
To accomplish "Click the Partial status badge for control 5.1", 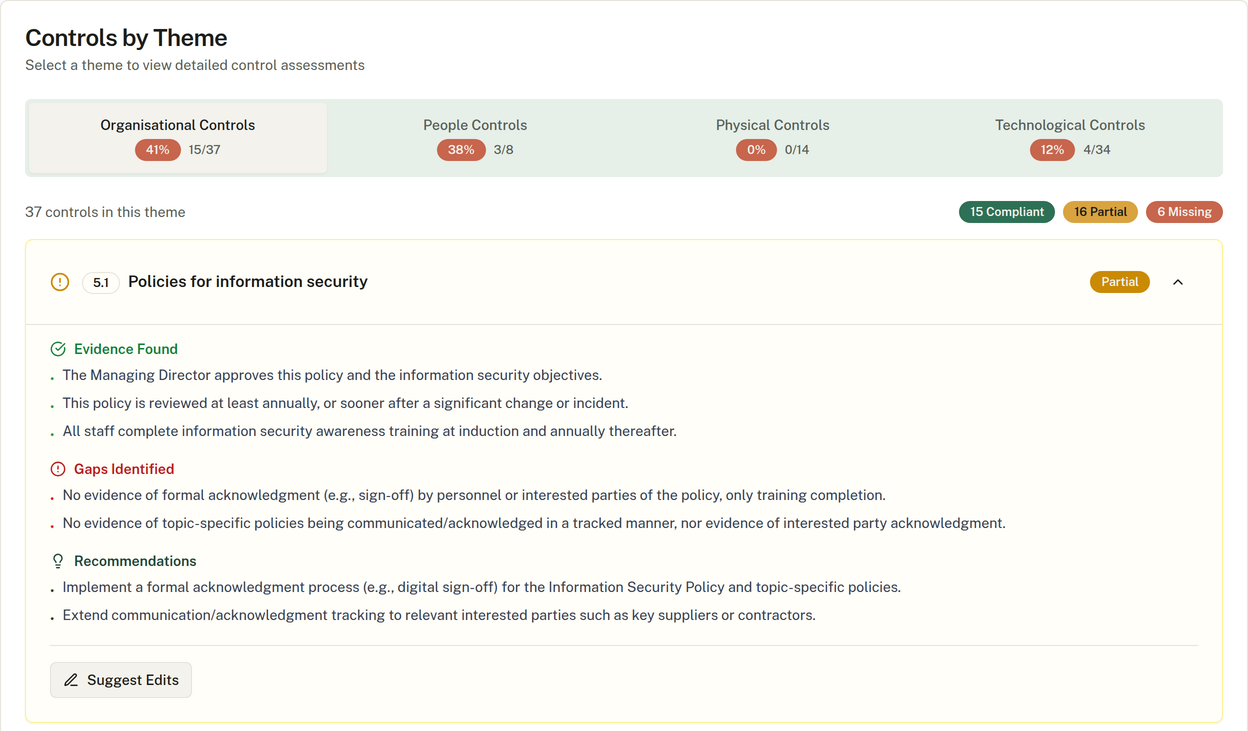I will (x=1120, y=282).
